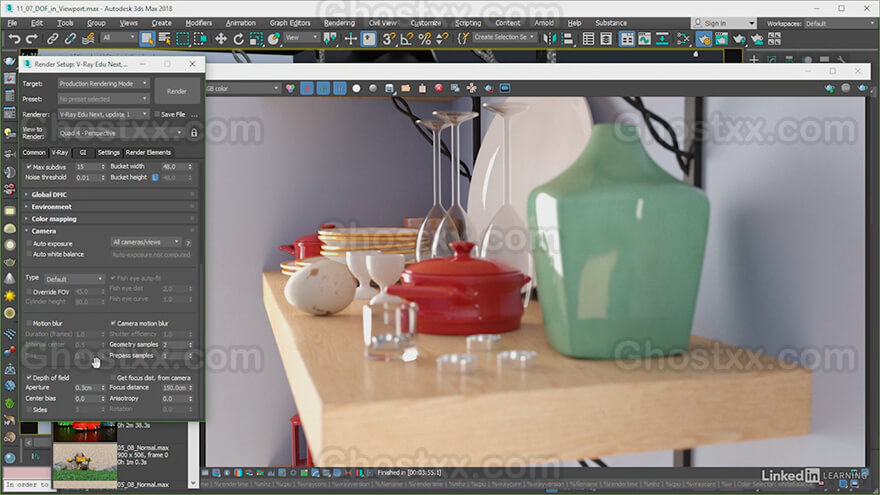The image size is (880, 495).
Task: Select the Select and Link tool
Action: tap(52, 39)
